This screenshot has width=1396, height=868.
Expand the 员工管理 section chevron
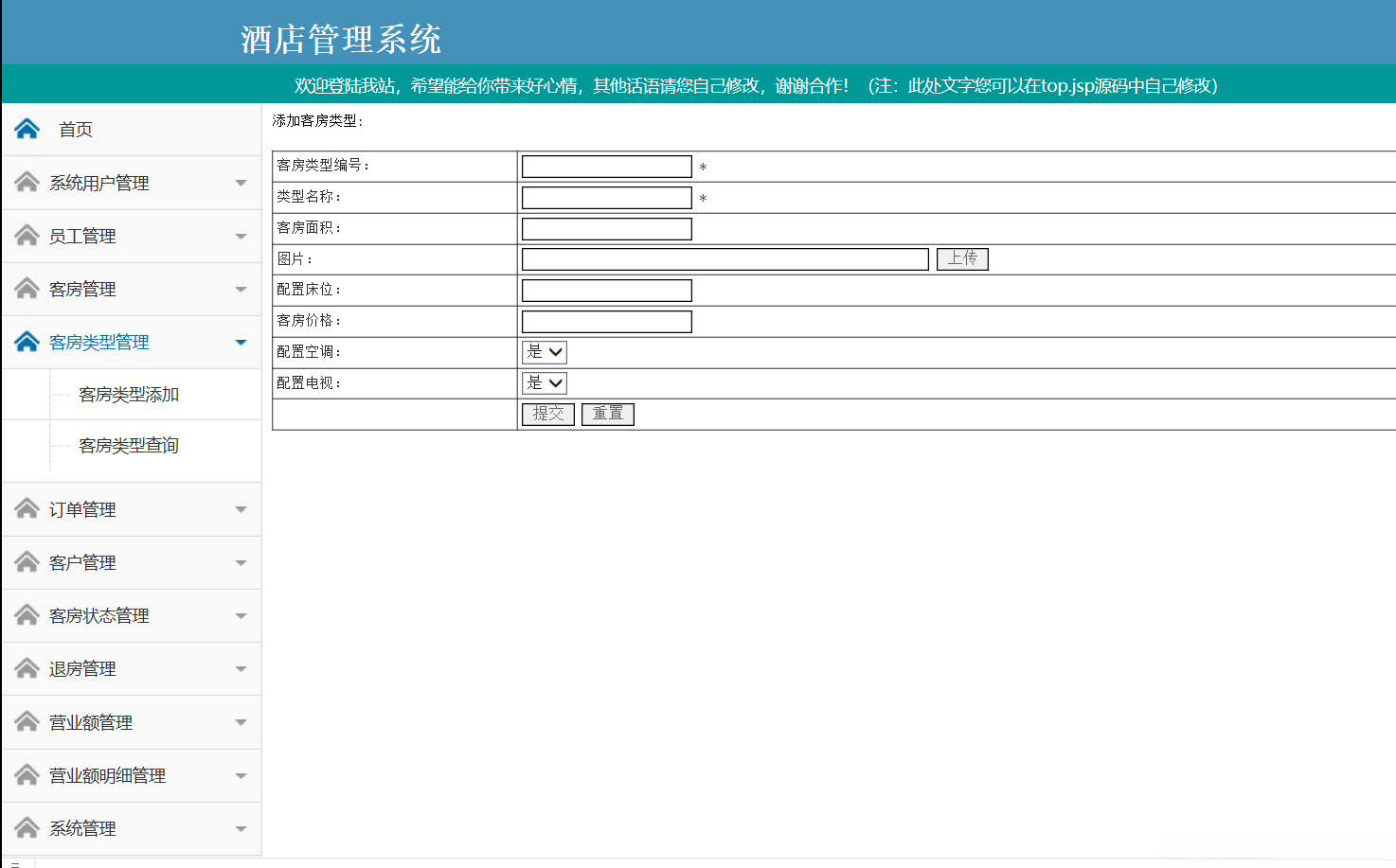point(241,235)
